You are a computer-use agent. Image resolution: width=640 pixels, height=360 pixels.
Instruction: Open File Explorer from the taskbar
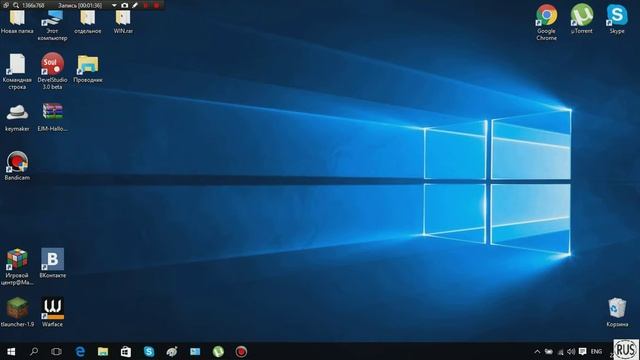coord(103,351)
